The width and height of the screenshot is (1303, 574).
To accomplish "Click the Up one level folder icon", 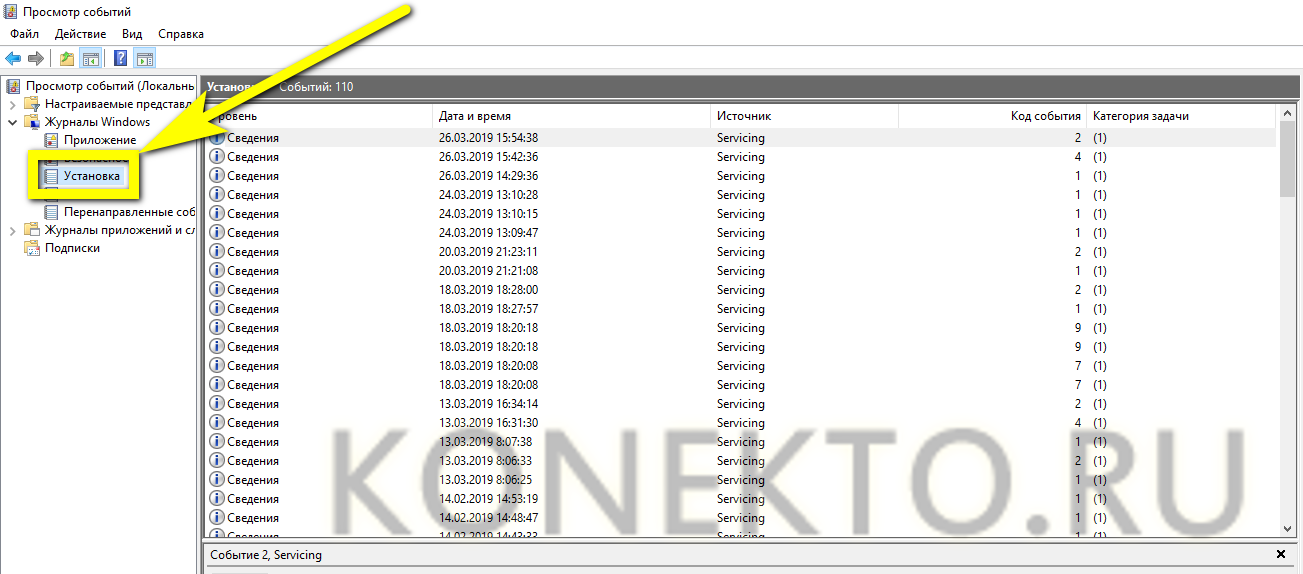I will [x=67, y=59].
